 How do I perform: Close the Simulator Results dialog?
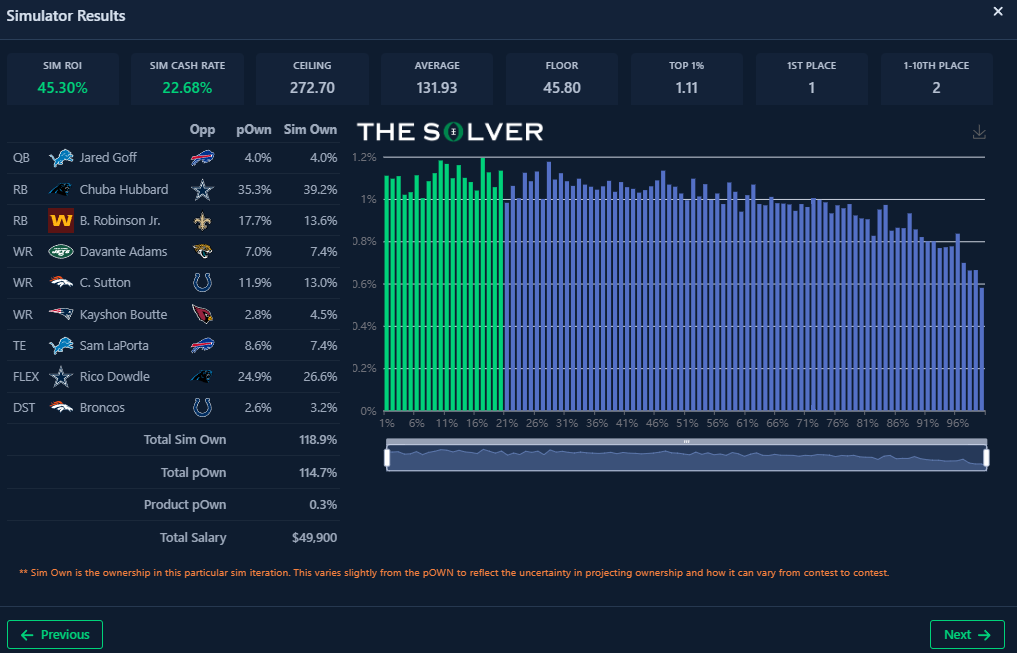coord(998,12)
